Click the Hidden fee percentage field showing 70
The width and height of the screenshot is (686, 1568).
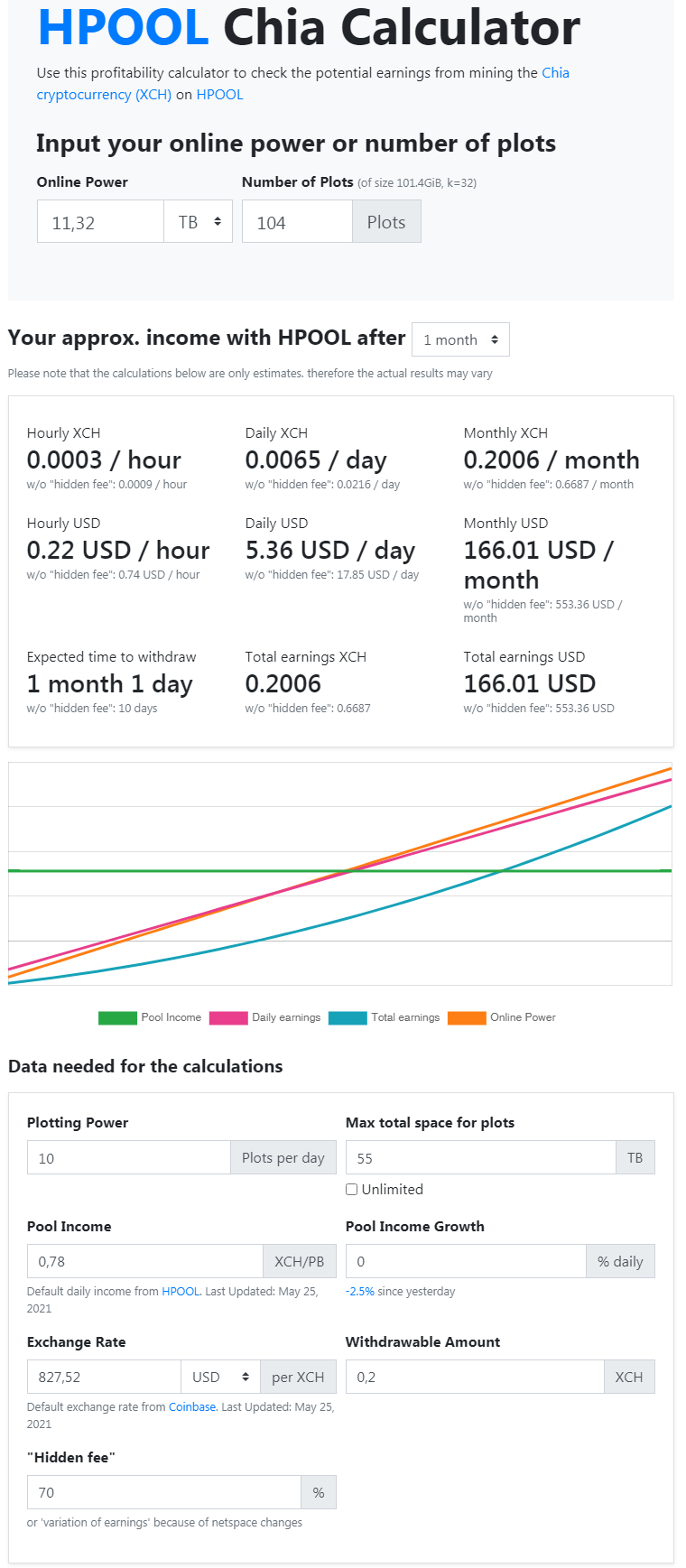point(163,1491)
